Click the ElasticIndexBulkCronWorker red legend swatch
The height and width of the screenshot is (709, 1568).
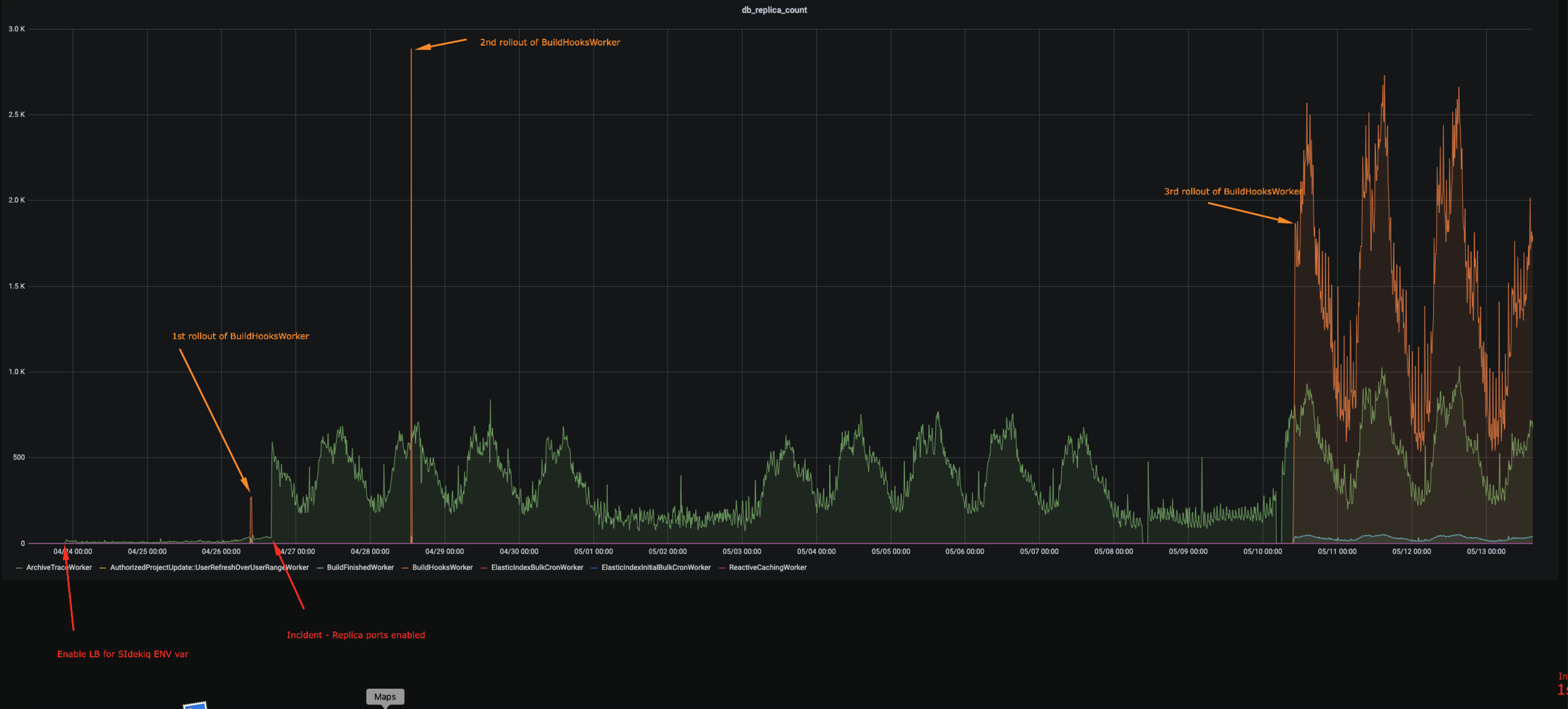click(x=484, y=568)
